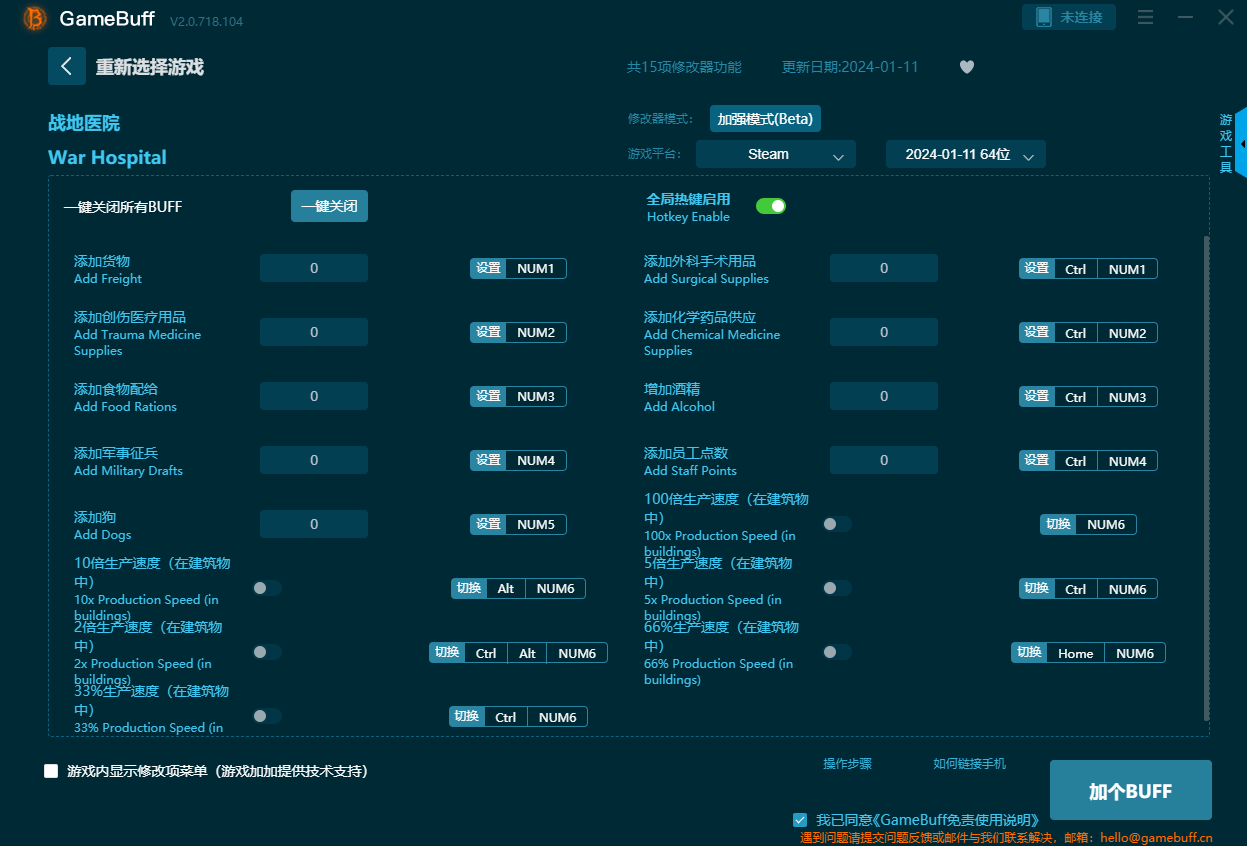
Task: Click the 加个BUFF button
Action: [1130, 790]
